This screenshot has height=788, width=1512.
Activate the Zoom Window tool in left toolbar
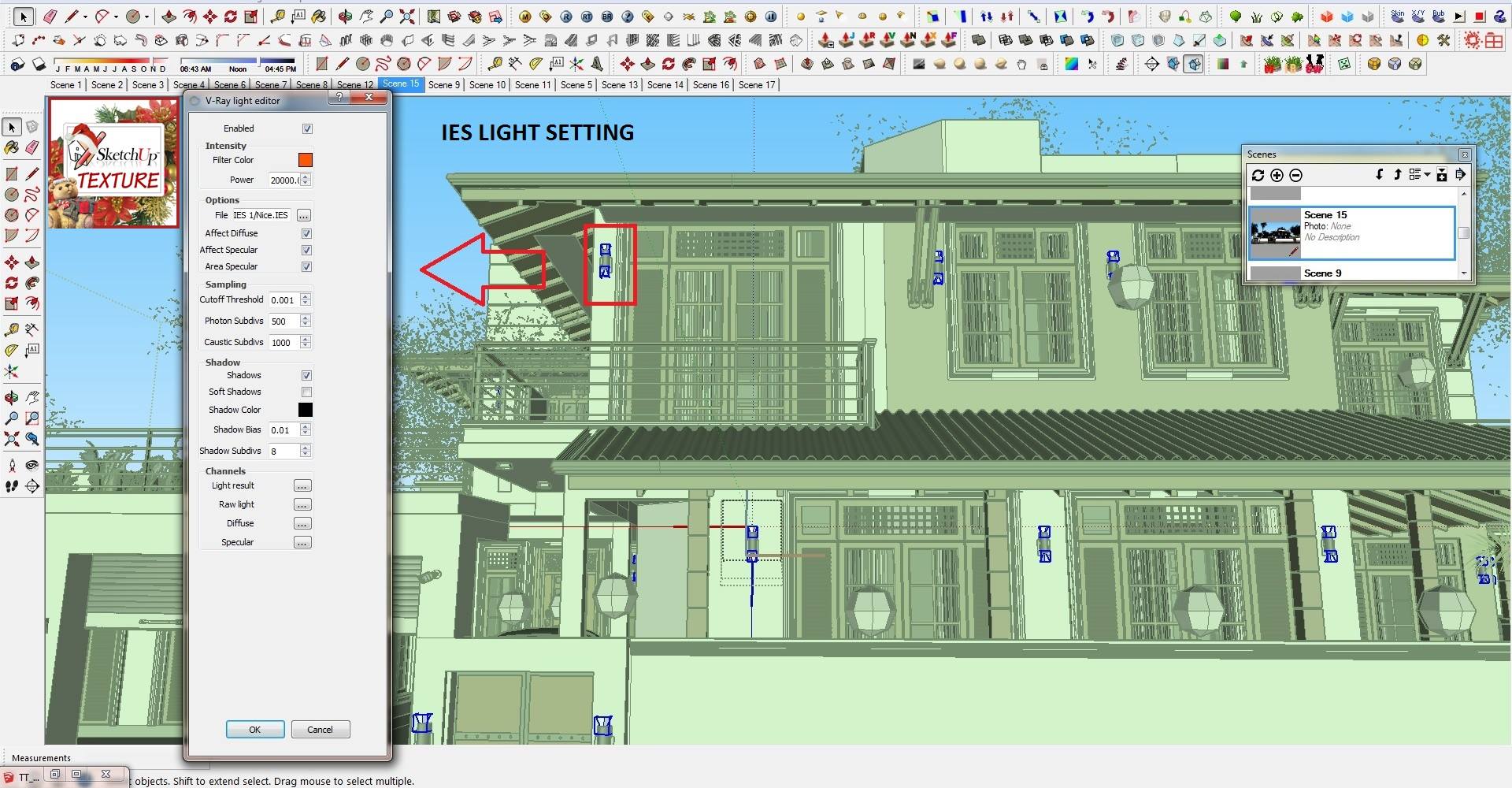tap(32, 418)
